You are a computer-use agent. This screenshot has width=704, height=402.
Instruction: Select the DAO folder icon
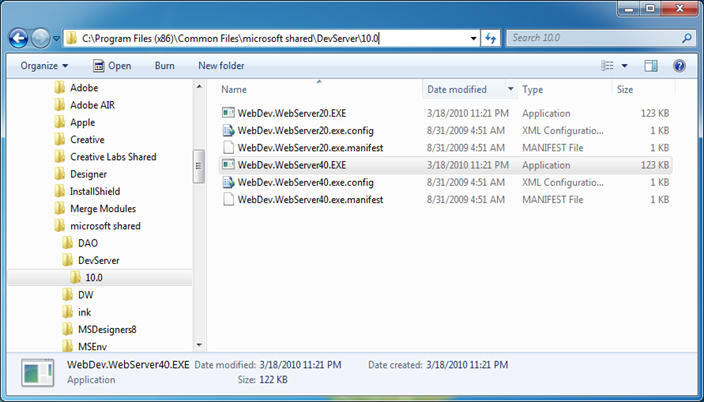[67, 243]
